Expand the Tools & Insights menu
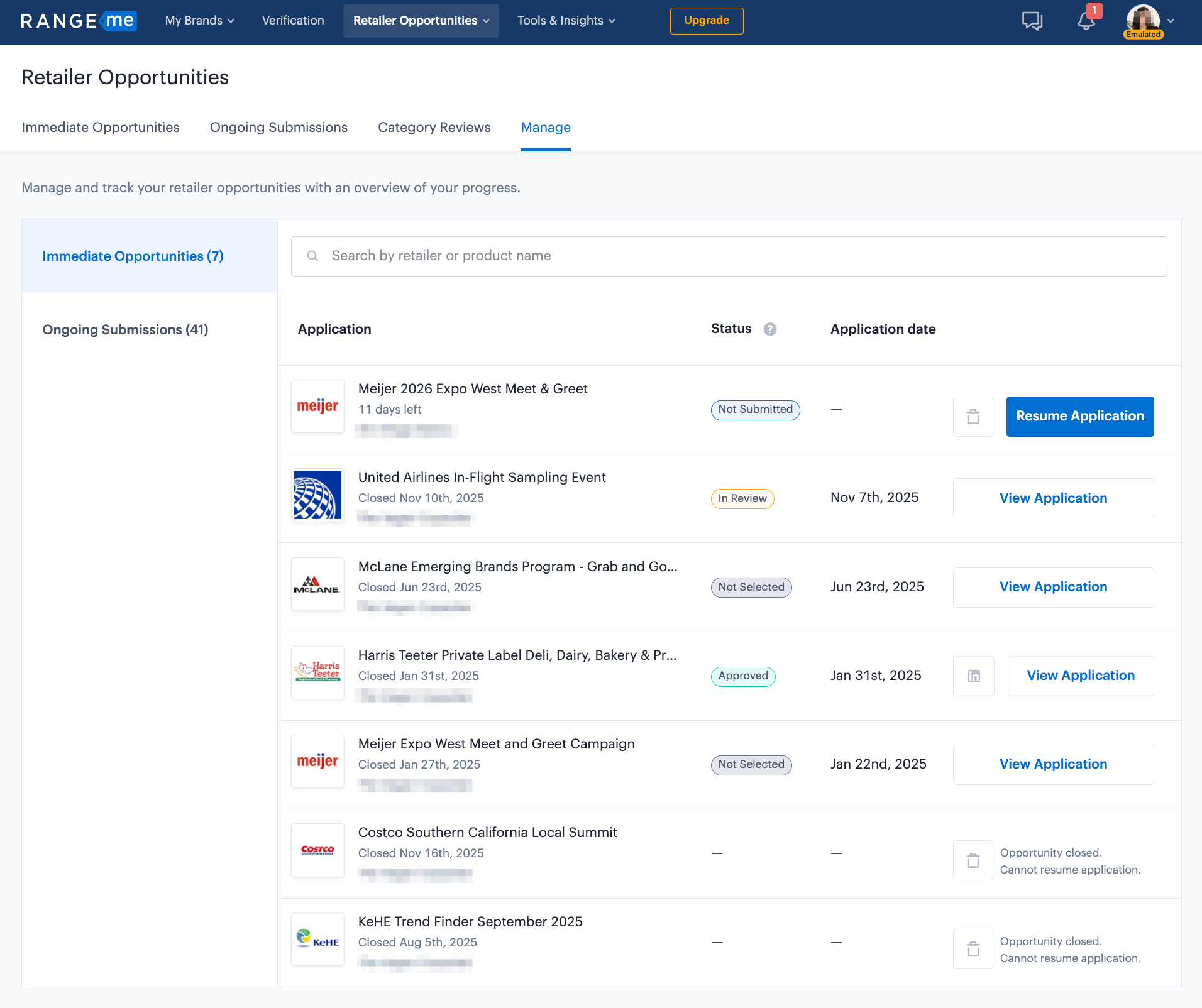The height and width of the screenshot is (1008, 1202). pos(566,21)
